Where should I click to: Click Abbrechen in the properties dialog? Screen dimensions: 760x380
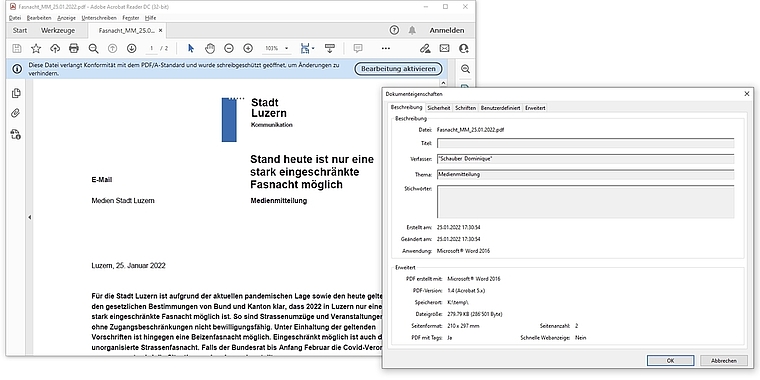724,361
